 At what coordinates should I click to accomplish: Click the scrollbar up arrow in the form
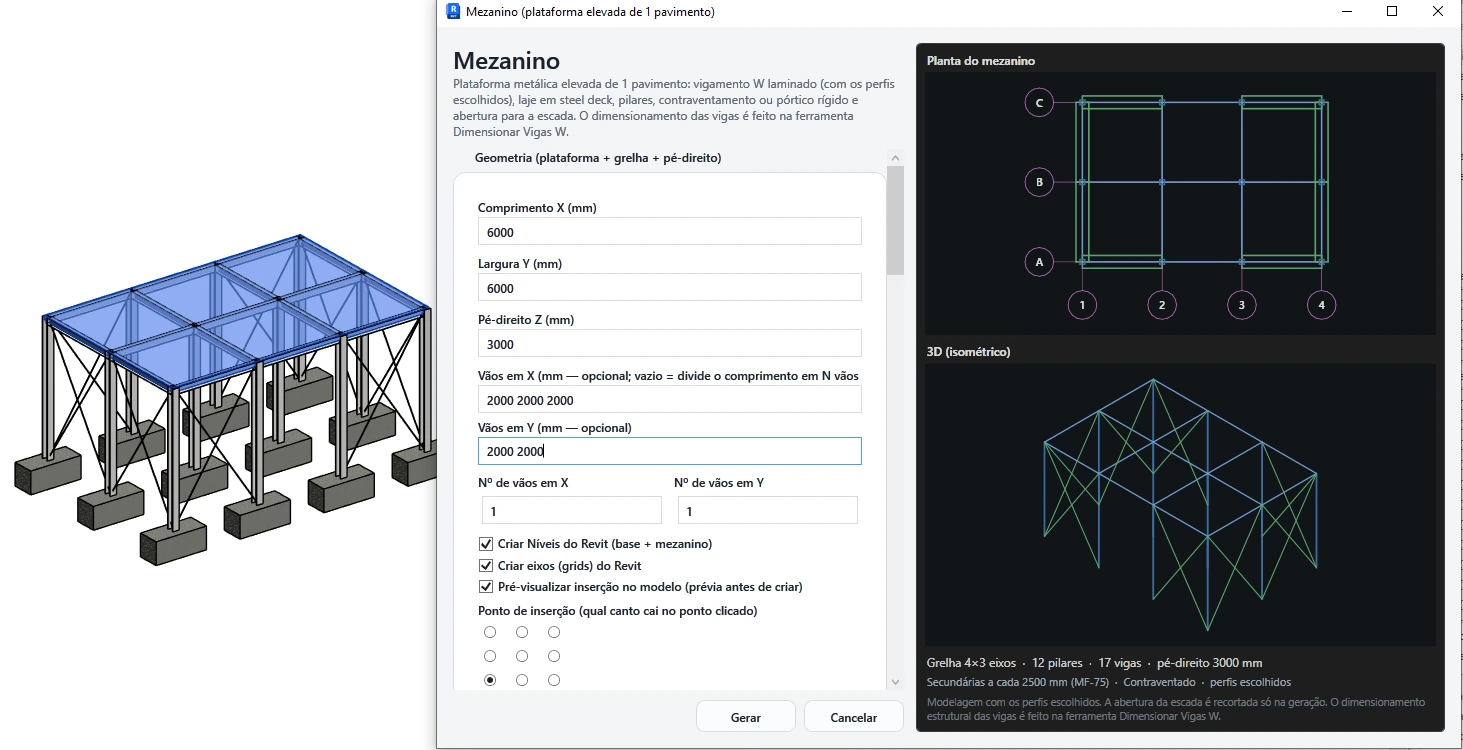pos(895,158)
